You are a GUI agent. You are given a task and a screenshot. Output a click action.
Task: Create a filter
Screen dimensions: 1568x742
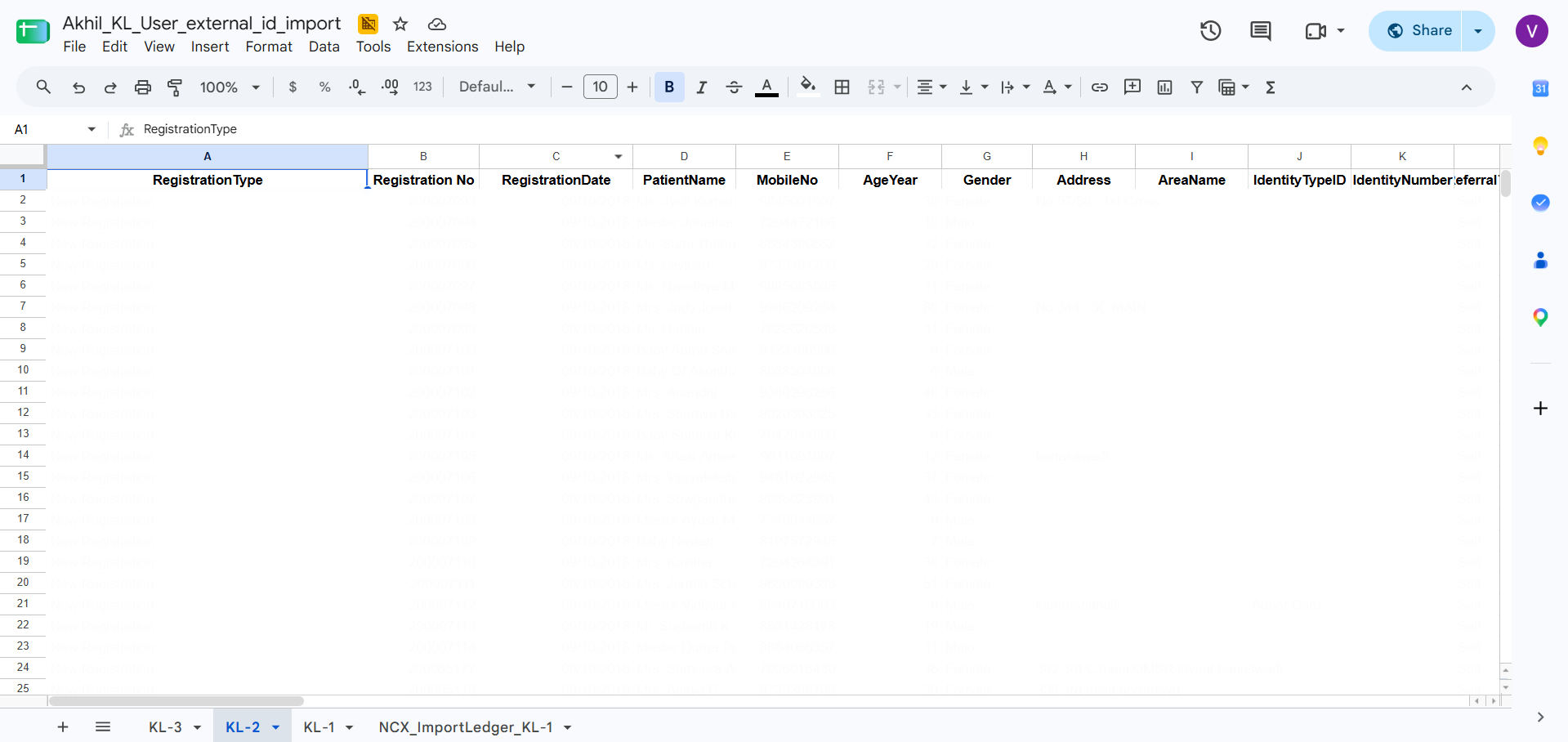pyautogui.click(x=1197, y=87)
